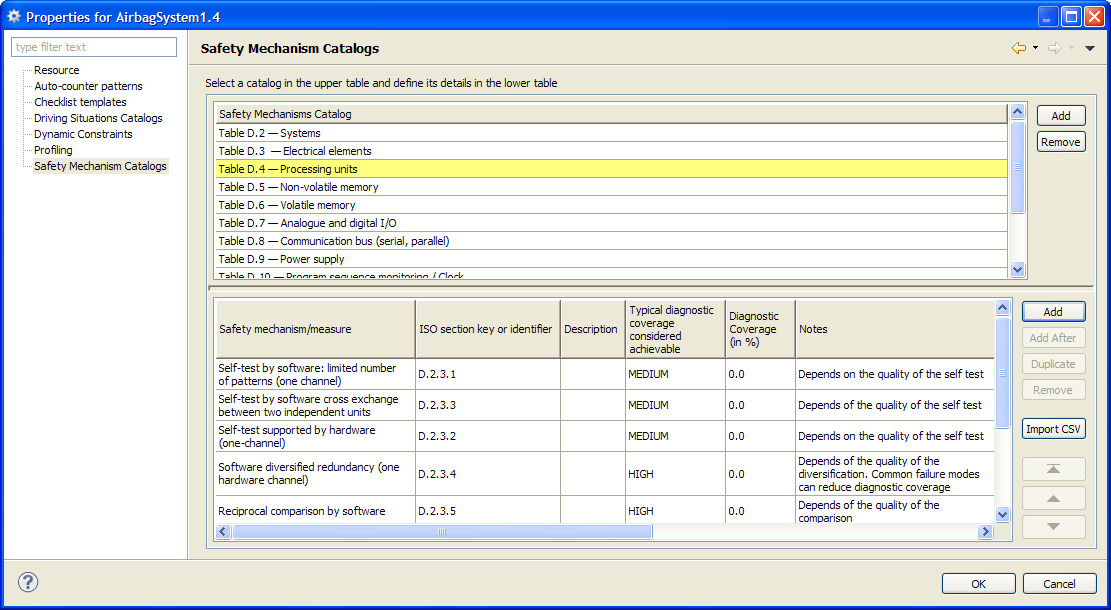Click the move down arrow button

coord(1053,526)
